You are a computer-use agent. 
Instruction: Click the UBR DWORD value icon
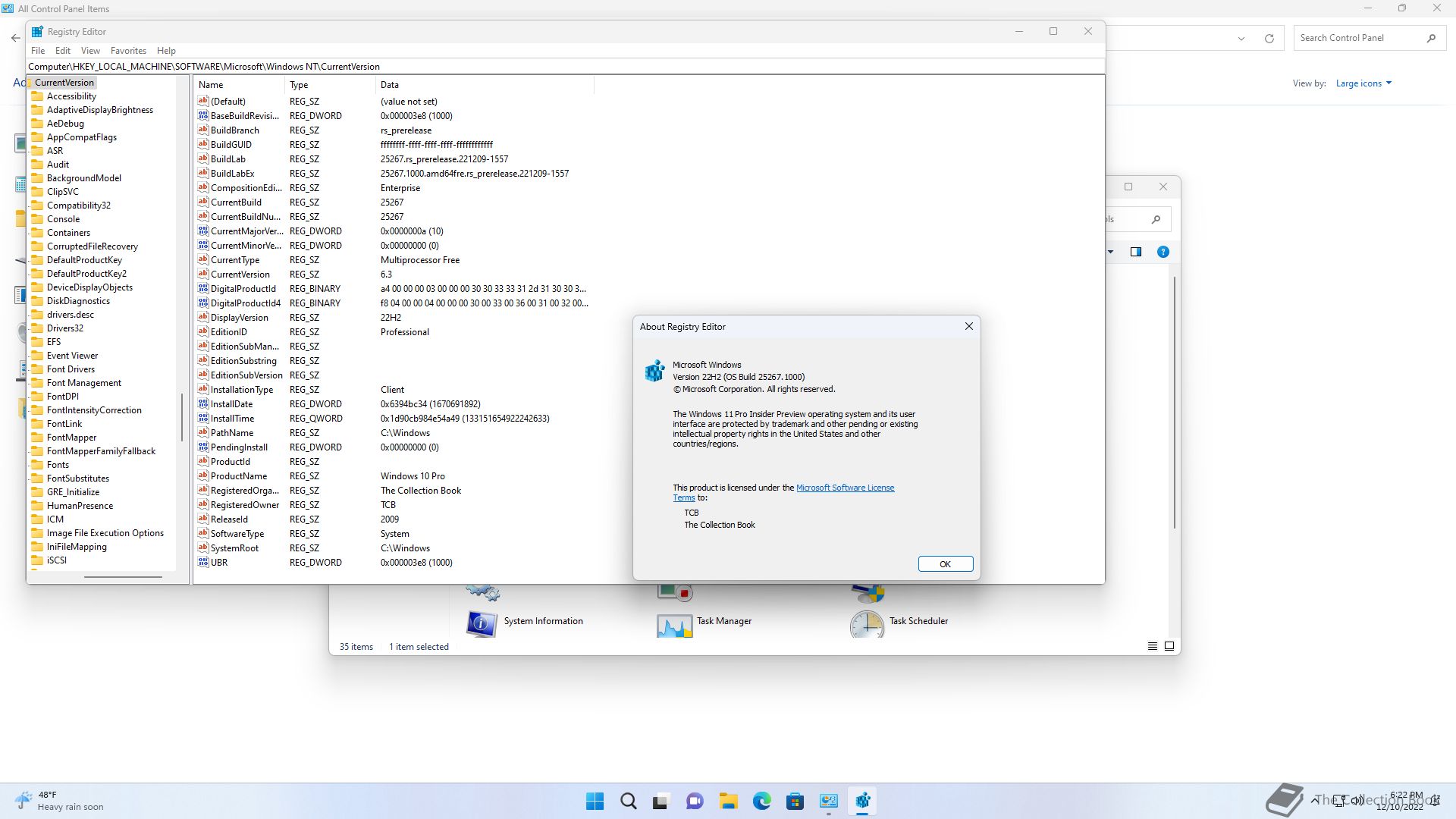[203, 562]
